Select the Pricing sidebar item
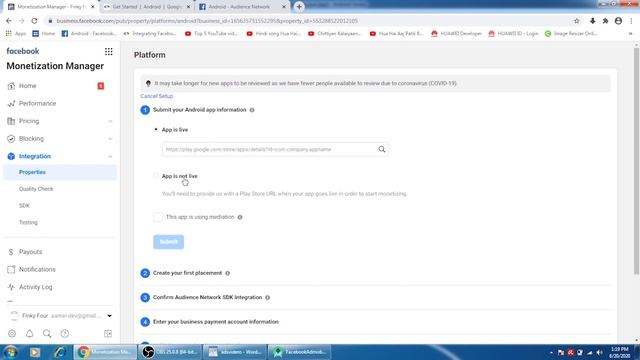The width and height of the screenshot is (640, 360). coord(29,121)
